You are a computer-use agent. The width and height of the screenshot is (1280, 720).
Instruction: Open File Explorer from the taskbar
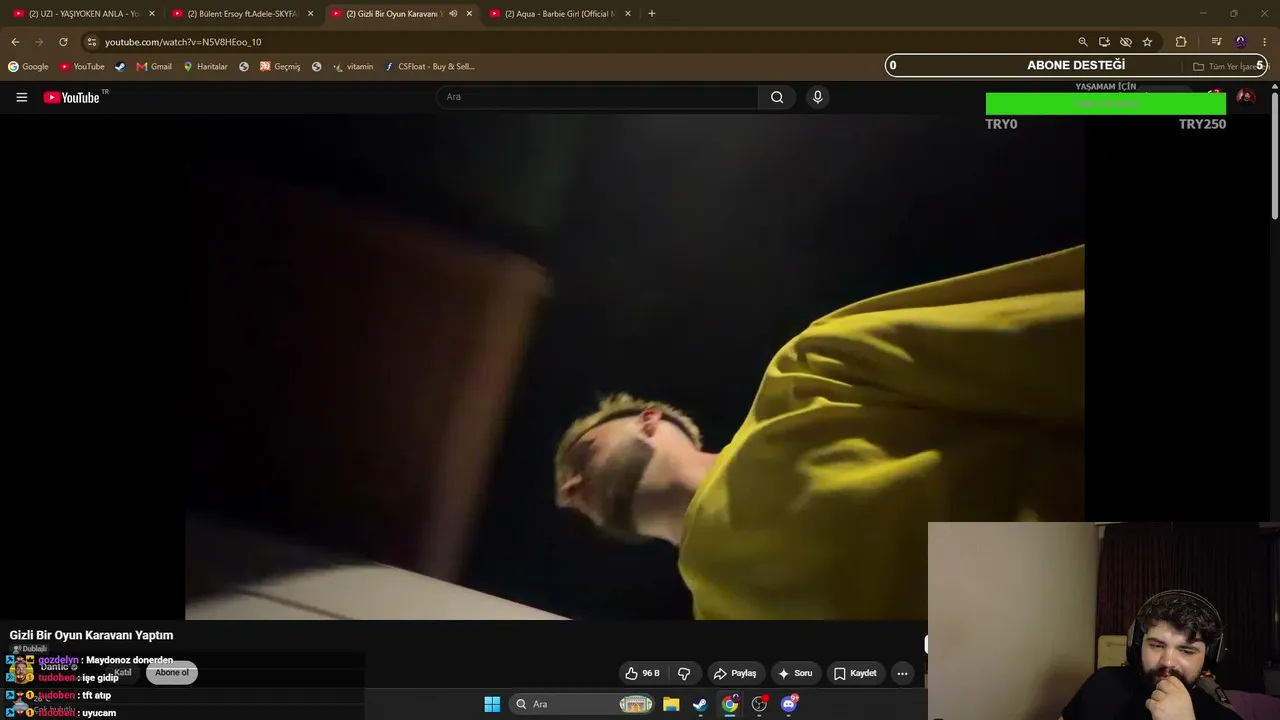pos(671,704)
